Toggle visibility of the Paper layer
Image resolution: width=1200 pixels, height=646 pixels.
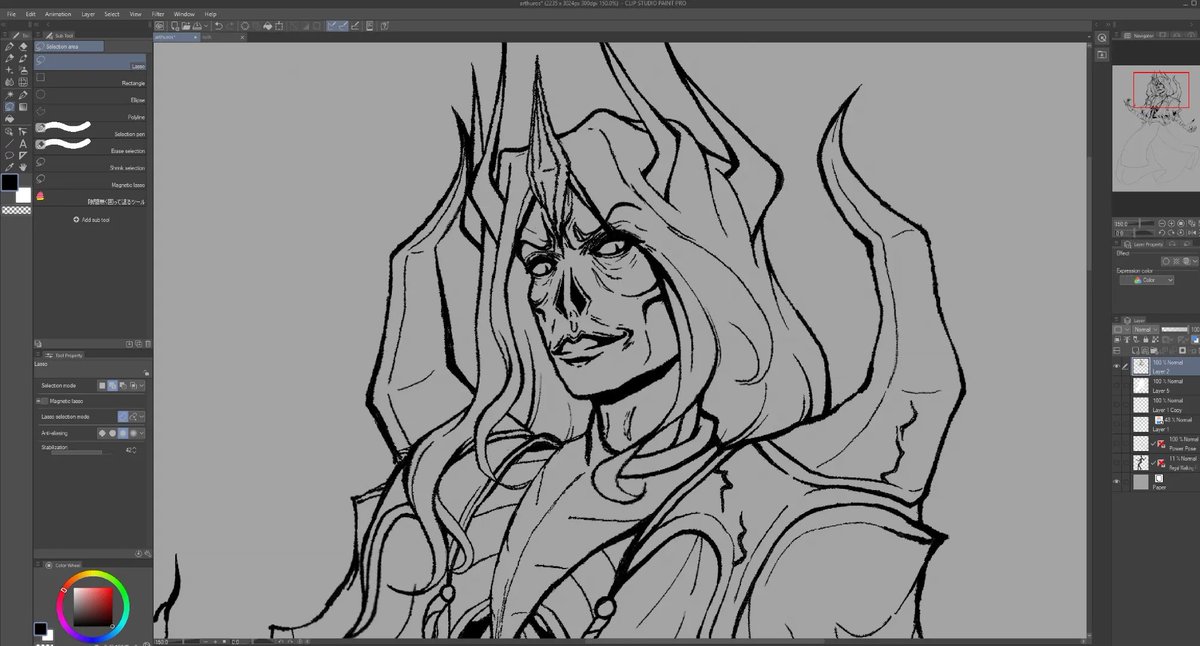[1116, 481]
